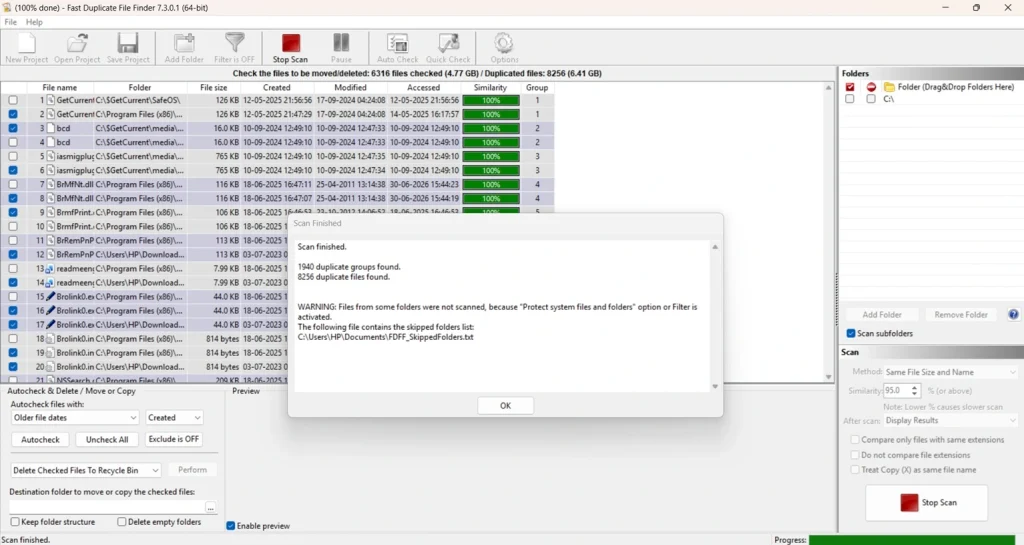Open the Created date type dropdown
Viewport: 1024px width, 545px height.
174,418
